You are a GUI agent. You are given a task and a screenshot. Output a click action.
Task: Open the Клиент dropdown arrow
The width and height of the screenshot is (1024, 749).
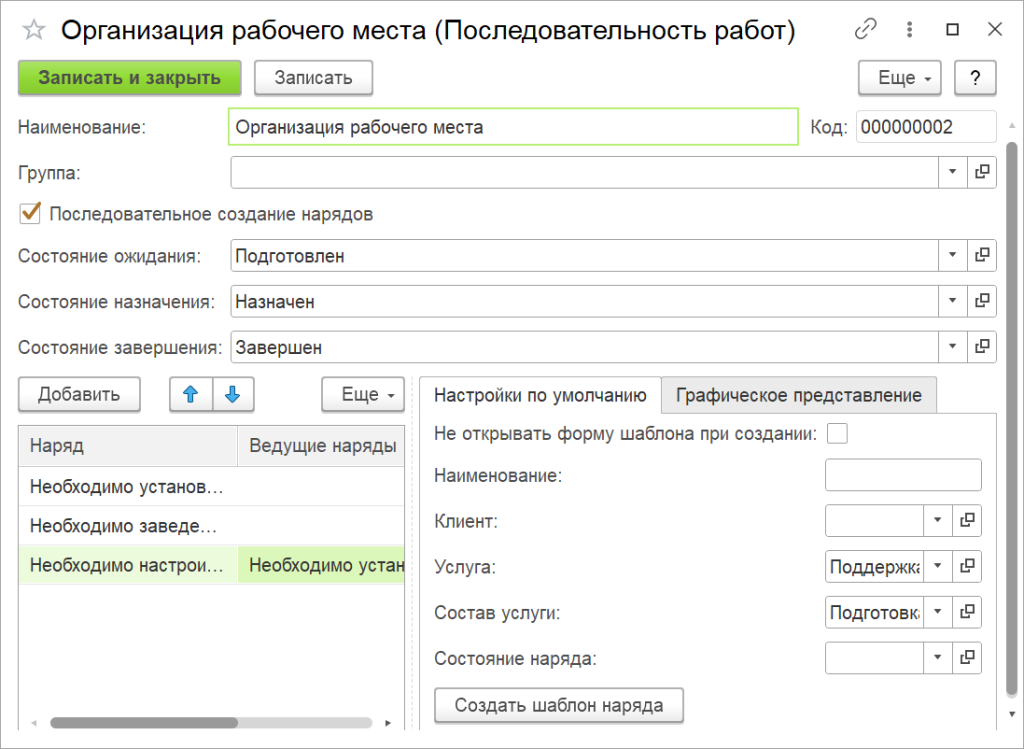[937, 520]
